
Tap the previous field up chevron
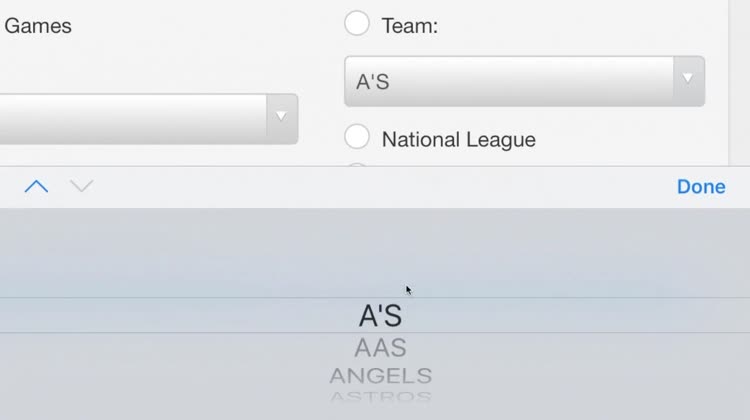[x=36, y=186]
